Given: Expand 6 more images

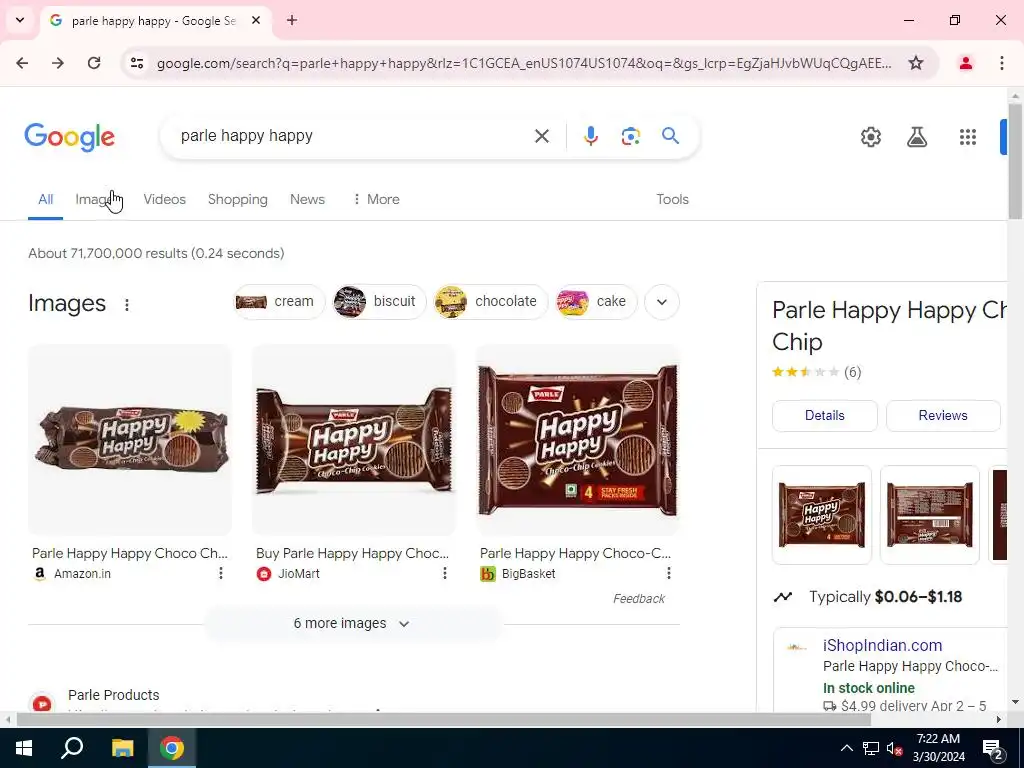Looking at the screenshot, I should click(353, 624).
